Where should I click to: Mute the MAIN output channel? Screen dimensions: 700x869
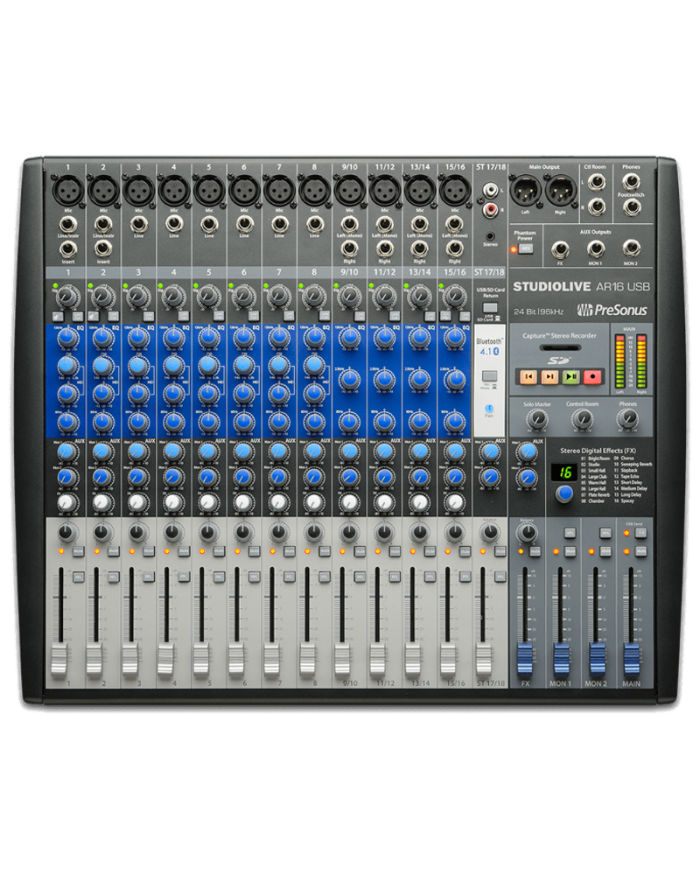click(641, 551)
